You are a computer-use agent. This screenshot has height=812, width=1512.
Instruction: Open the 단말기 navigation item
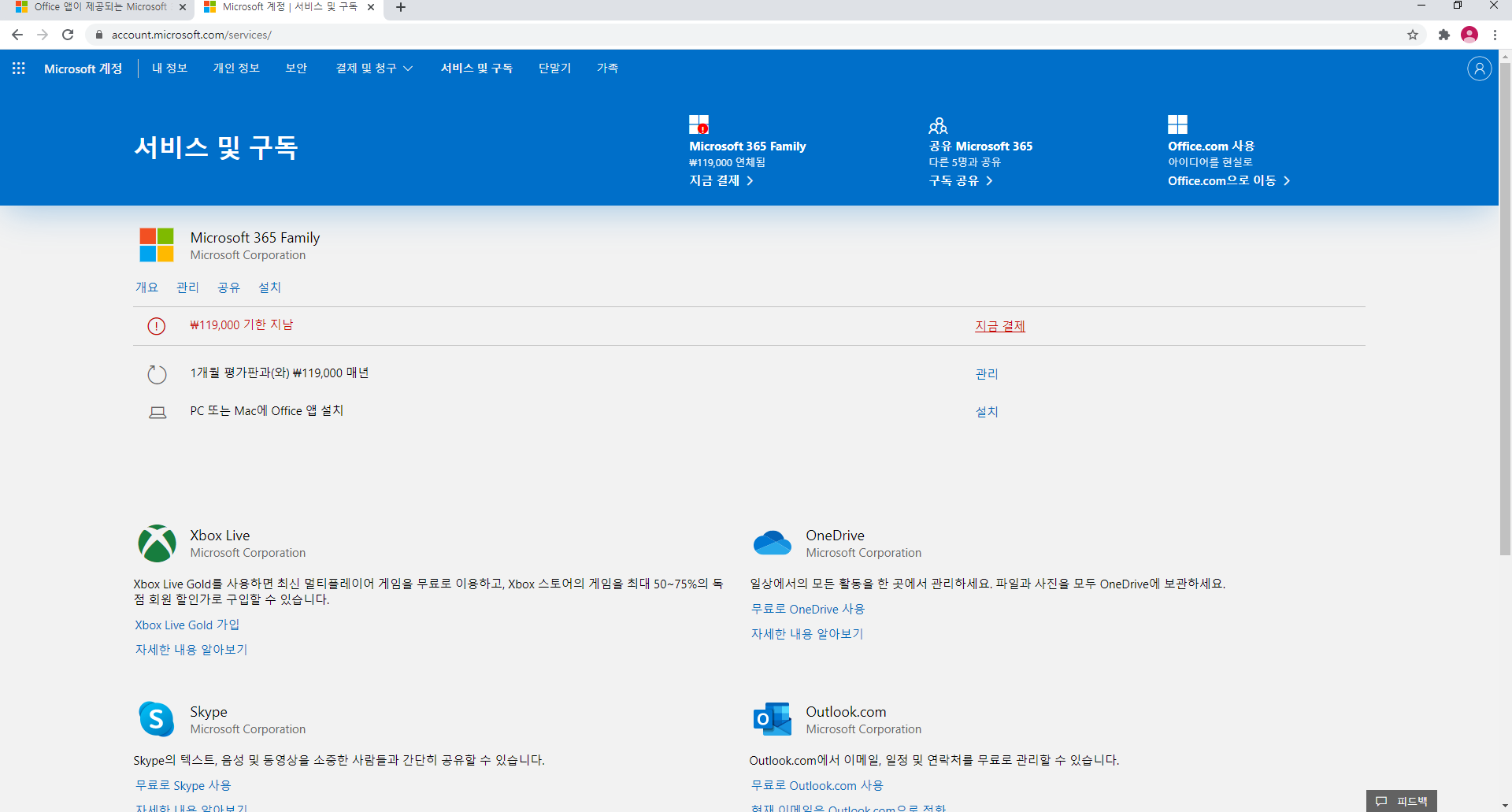554,69
